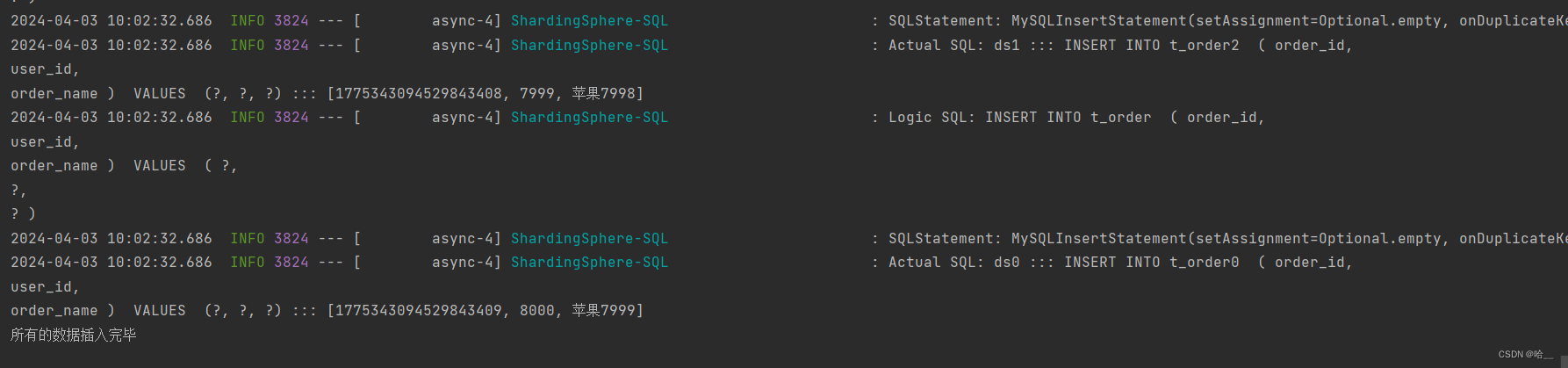Click the value list containing 苹果7998
The image size is (1568, 368).
click(485, 93)
